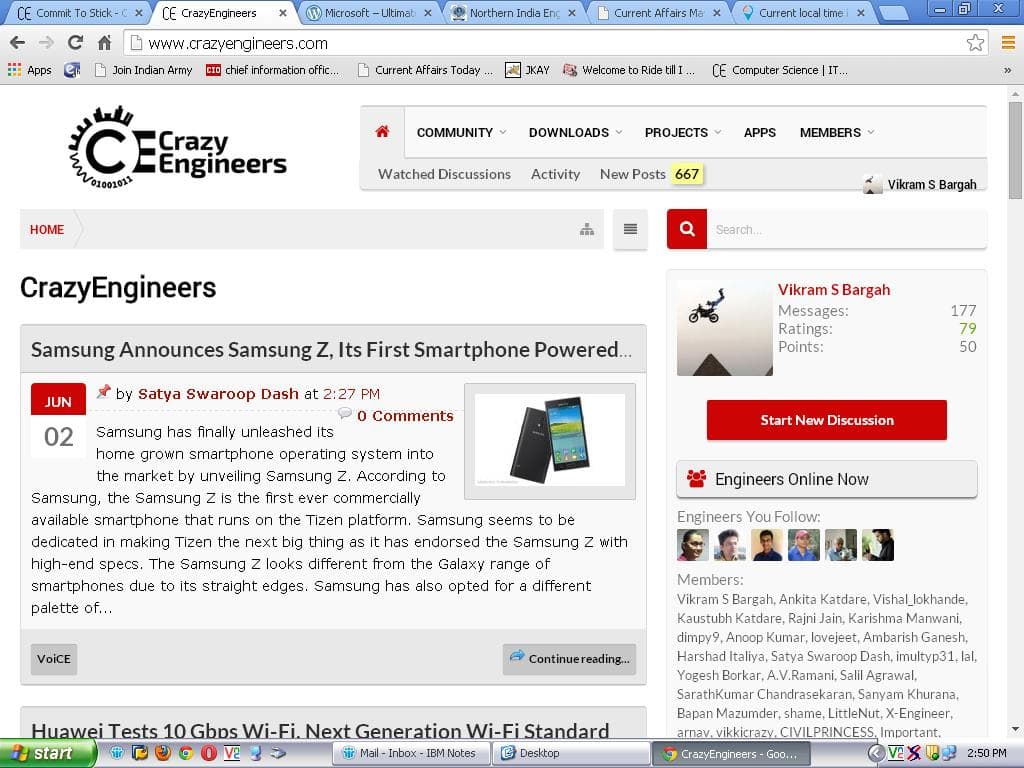Show hidden bookmarks with the overflow chevron
The width and height of the screenshot is (1024, 768).
1008,70
